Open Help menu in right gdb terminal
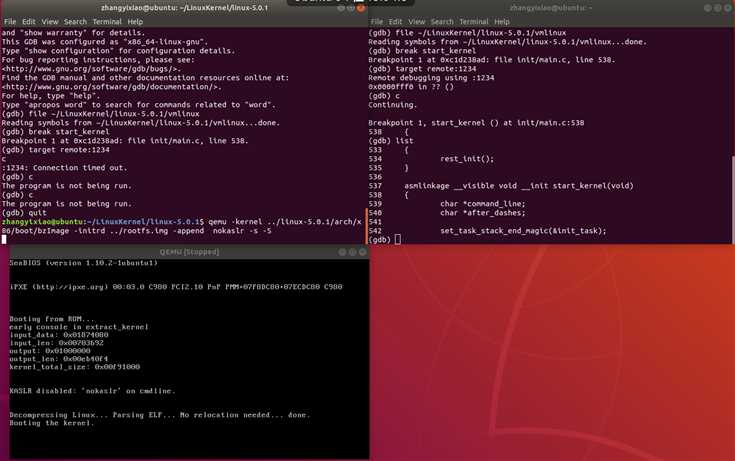This screenshot has width=735, height=461. (502, 22)
